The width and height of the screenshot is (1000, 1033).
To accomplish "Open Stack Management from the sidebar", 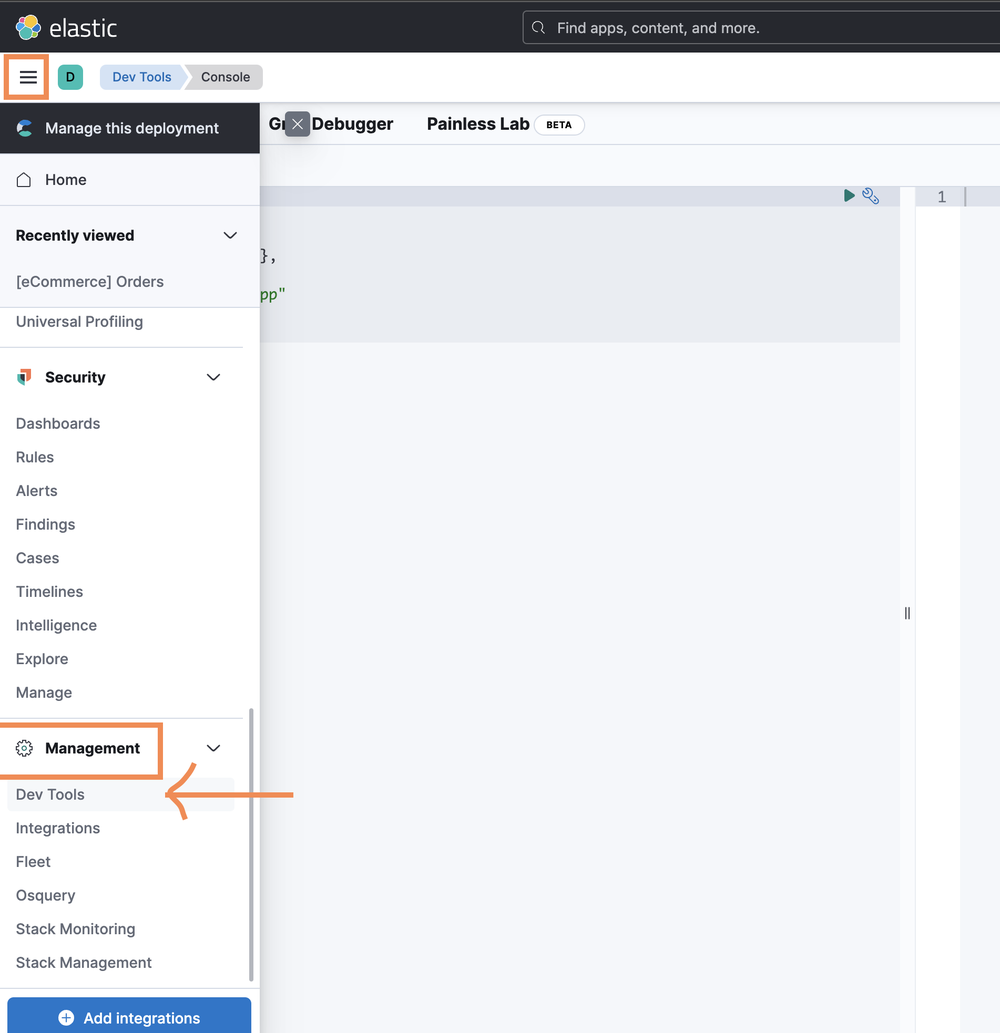I will pos(84,962).
